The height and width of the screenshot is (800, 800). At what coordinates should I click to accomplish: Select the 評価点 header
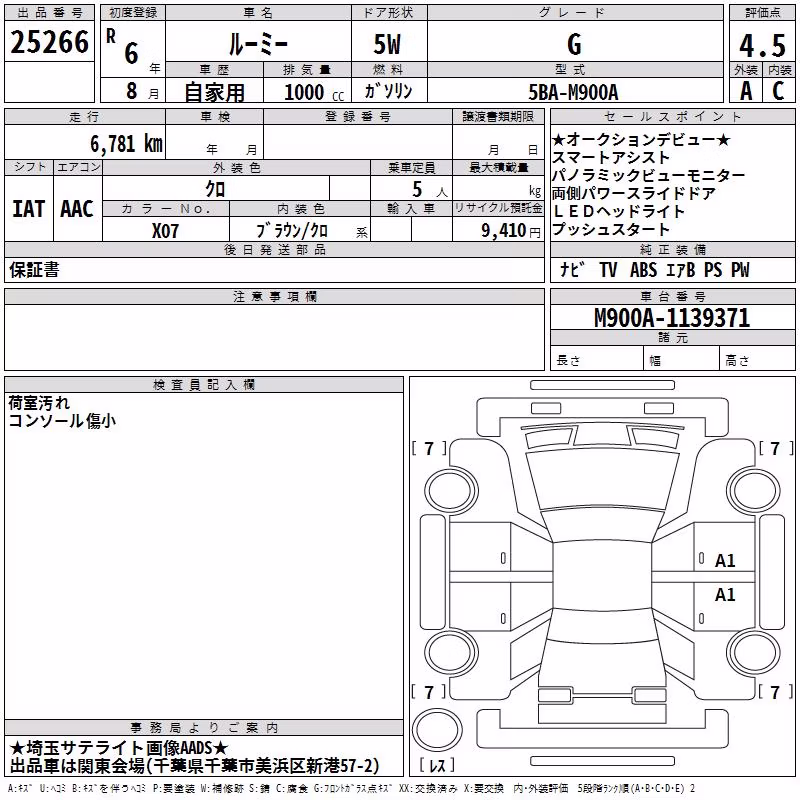[x=762, y=13]
